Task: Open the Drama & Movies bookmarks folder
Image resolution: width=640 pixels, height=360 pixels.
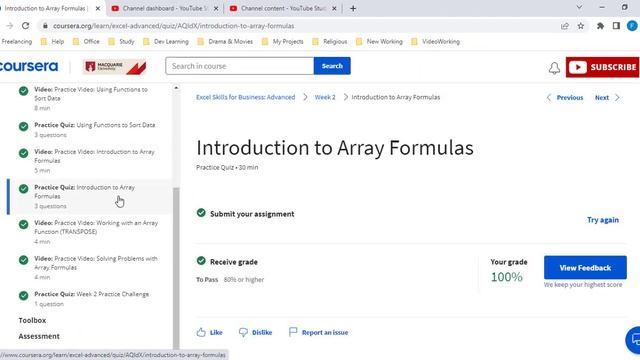Action: coord(225,42)
